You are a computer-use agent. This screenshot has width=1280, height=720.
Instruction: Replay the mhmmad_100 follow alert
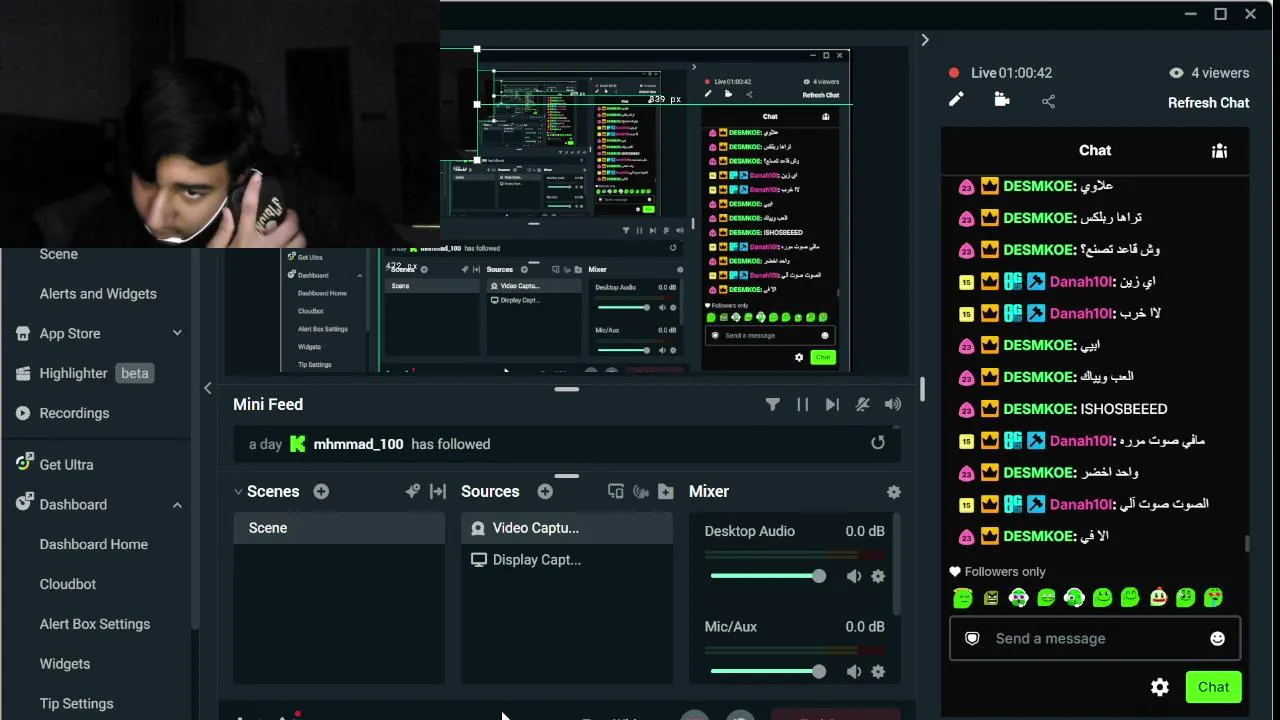click(x=878, y=443)
